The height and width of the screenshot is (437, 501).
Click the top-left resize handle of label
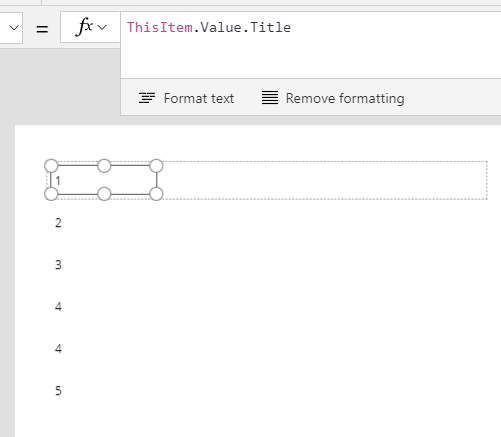click(51, 166)
